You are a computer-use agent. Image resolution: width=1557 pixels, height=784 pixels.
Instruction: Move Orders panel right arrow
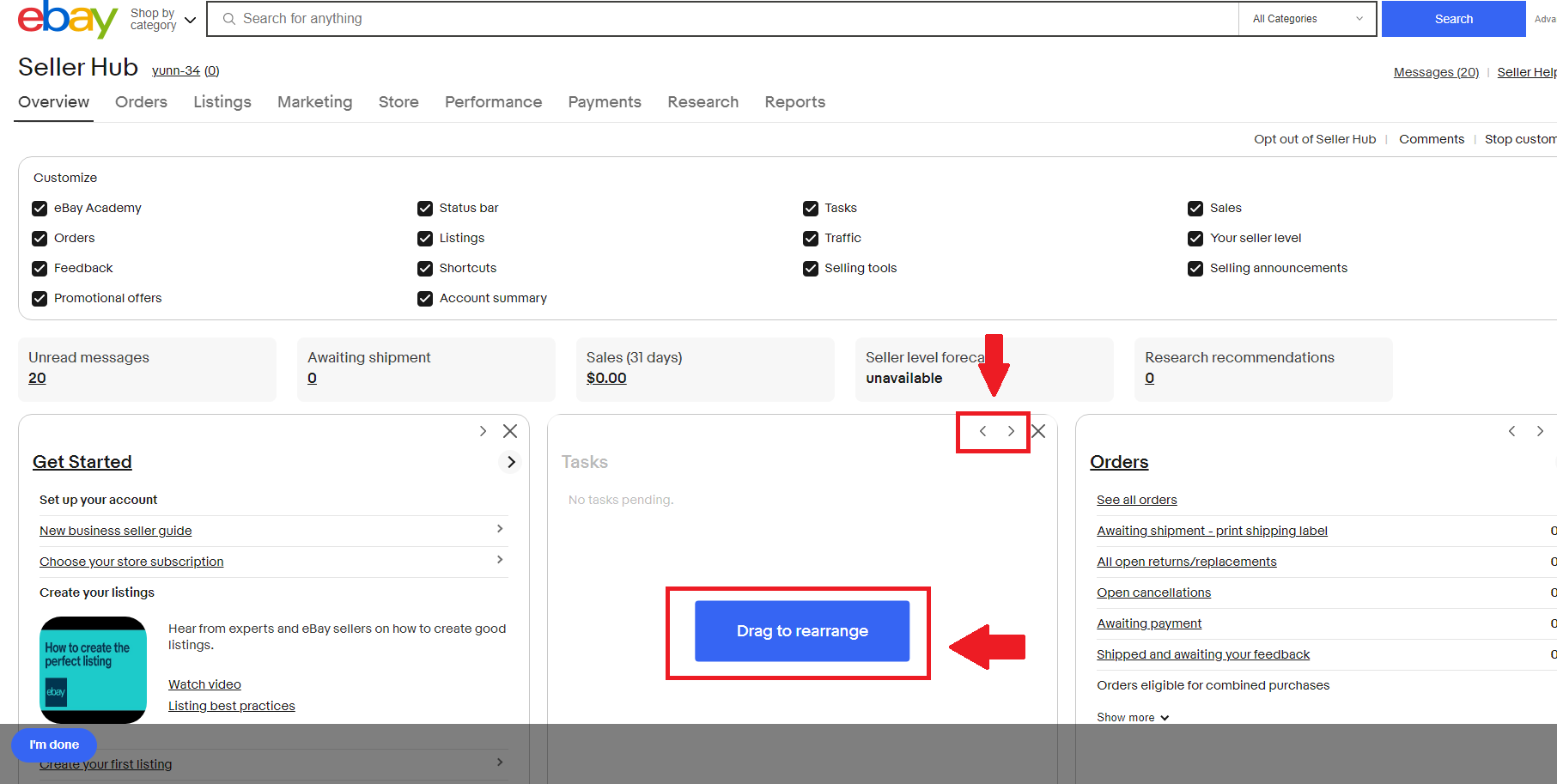tap(1540, 431)
